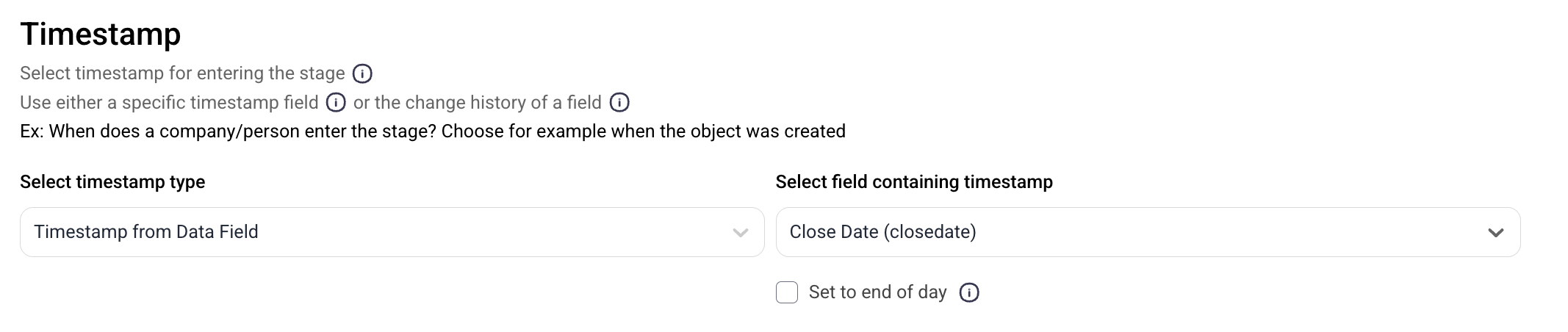Select the "Timestamp from Data Field" value

point(146,232)
